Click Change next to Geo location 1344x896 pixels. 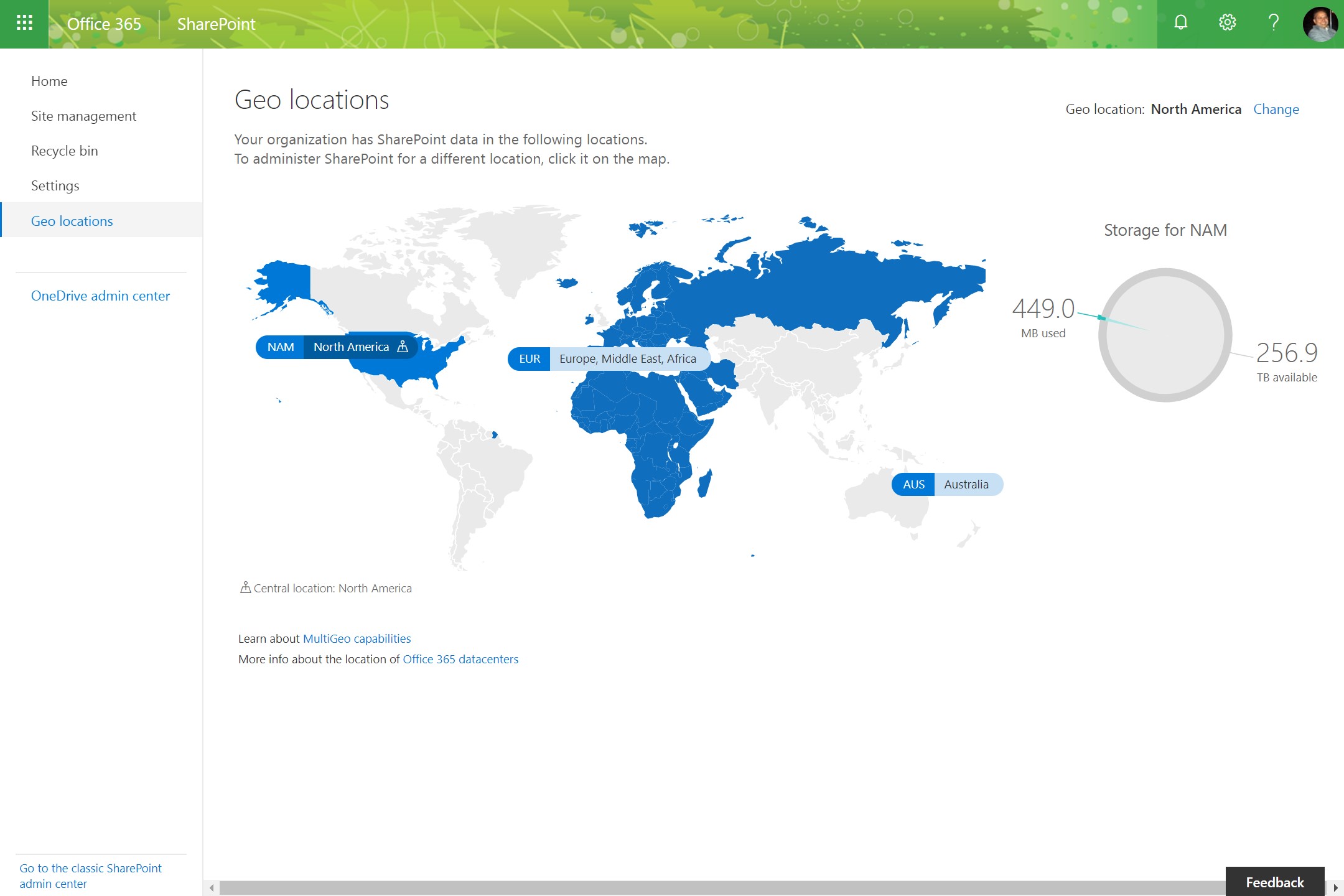pos(1276,109)
